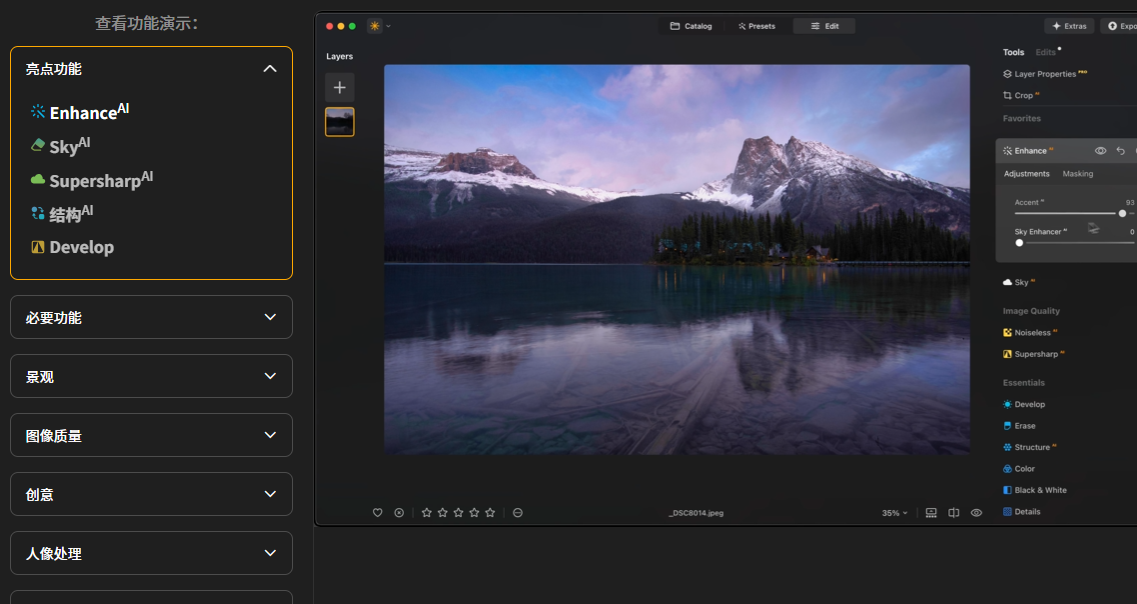
Task: Toggle before/after preview eye in bottom bar
Action: point(976,513)
